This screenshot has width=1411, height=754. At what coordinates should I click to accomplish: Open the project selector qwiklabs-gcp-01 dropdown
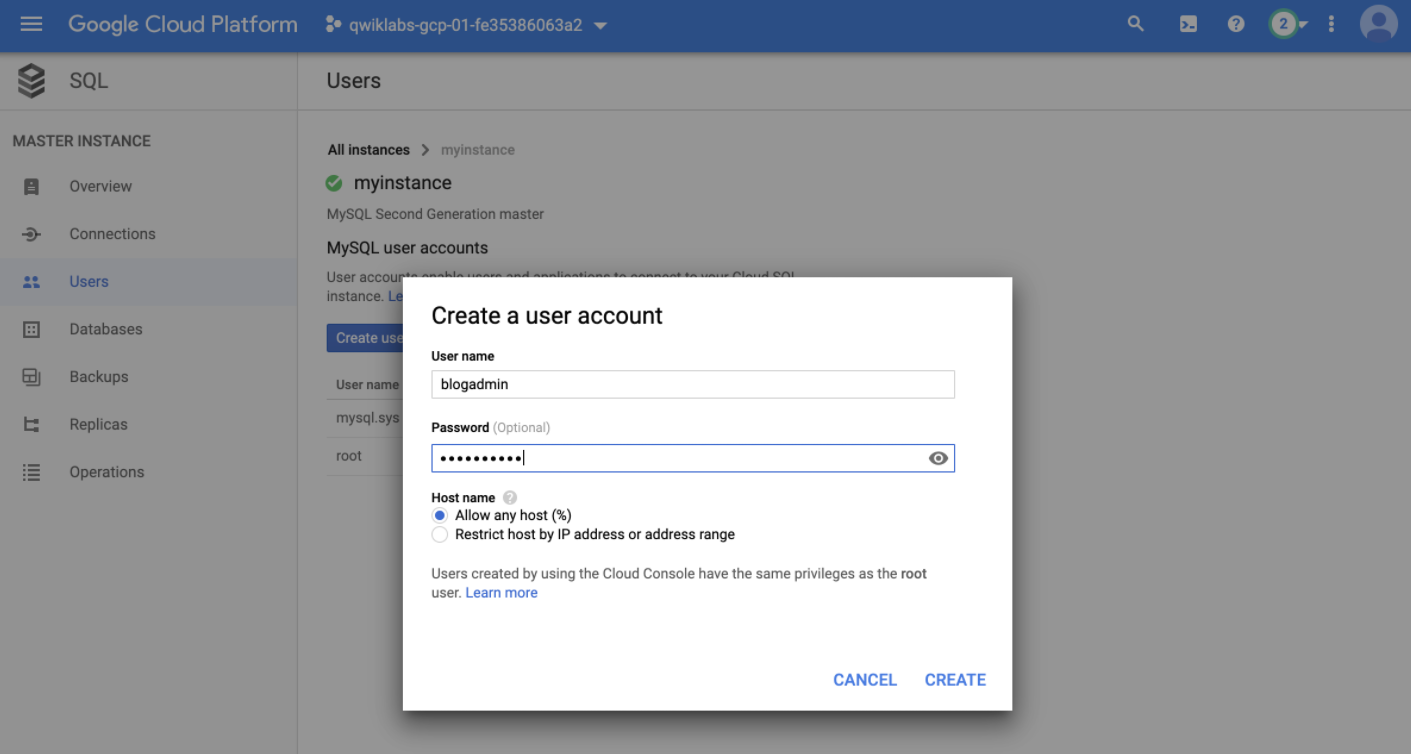pyautogui.click(x=467, y=25)
